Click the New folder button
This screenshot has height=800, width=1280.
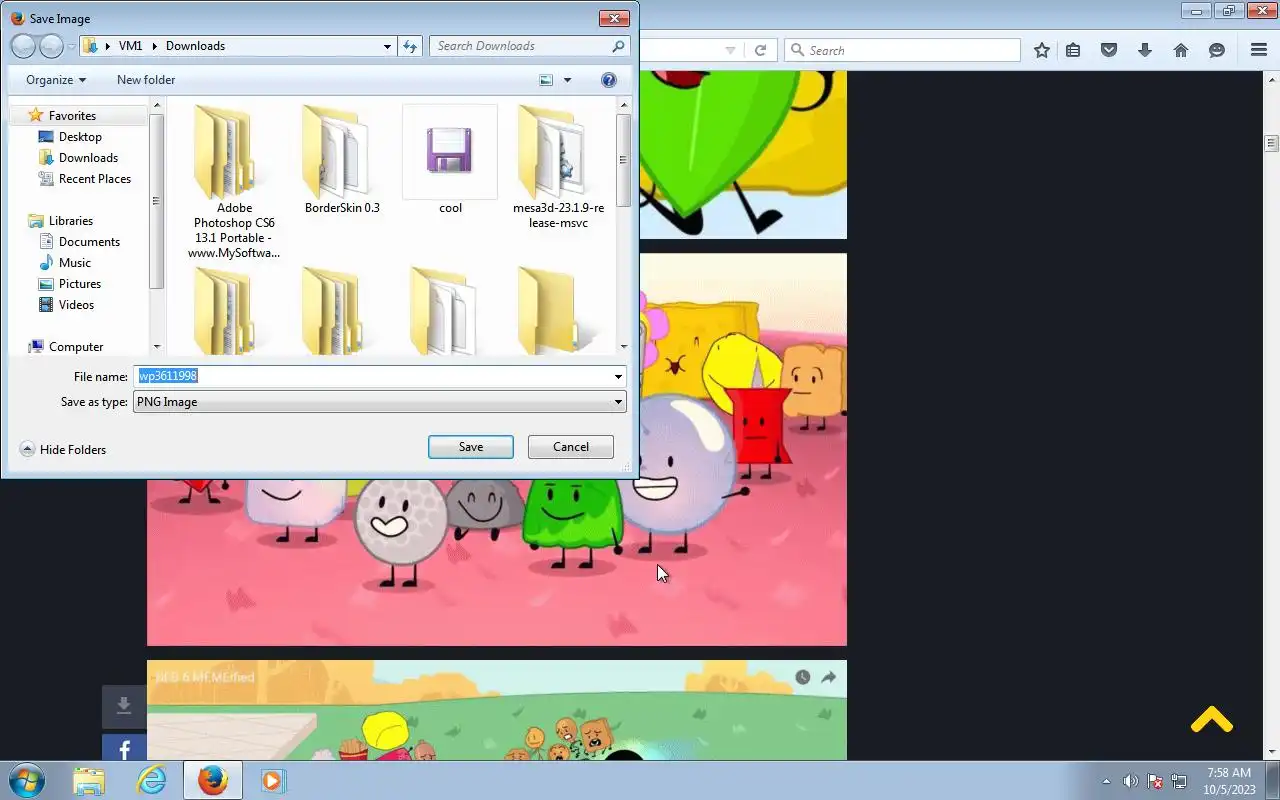pyautogui.click(x=146, y=80)
